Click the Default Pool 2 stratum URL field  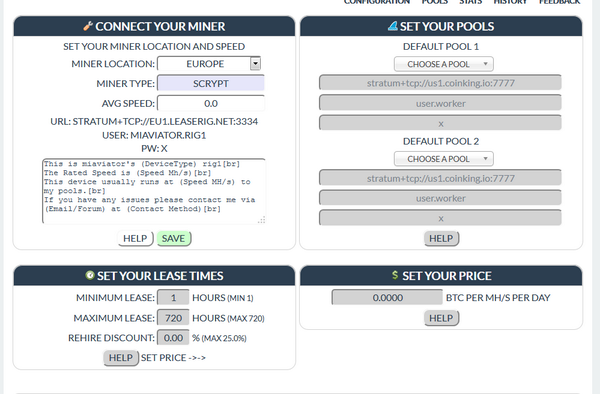point(440,178)
